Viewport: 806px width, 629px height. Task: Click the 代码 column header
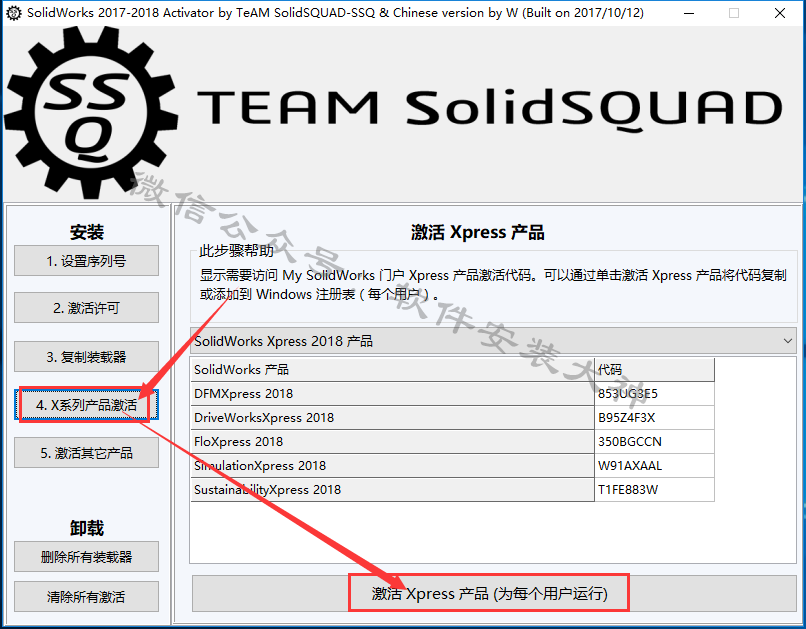(x=654, y=369)
